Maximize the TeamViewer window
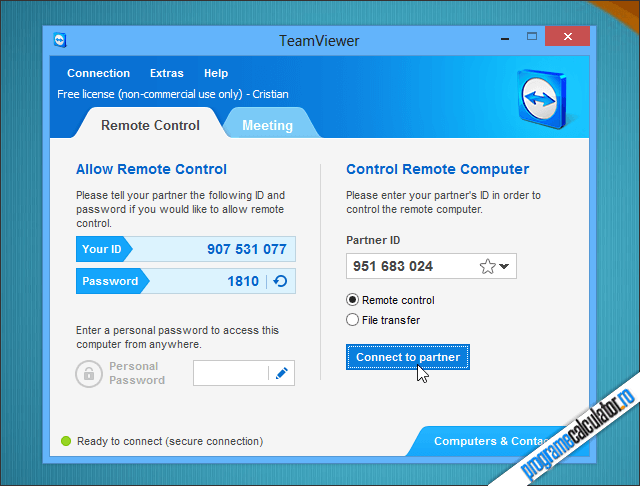Viewport: 640px width, 486px height. pyautogui.click(x=532, y=36)
